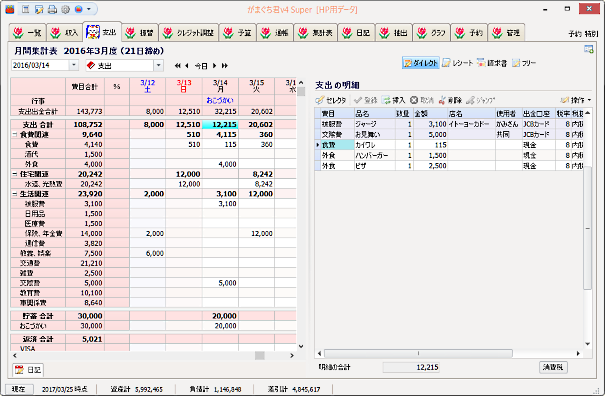
Task: Switch to the 一覧 tab
Action: pos(27,33)
